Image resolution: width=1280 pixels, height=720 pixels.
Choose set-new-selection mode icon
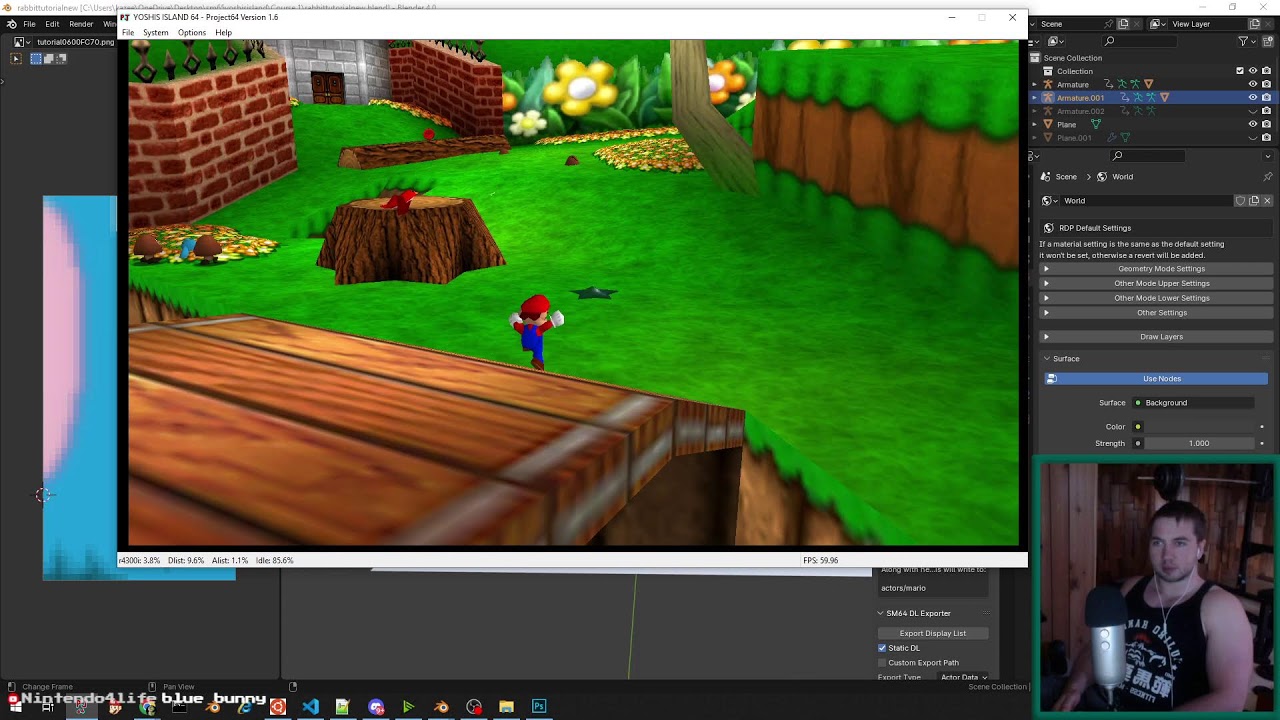click(36, 59)
